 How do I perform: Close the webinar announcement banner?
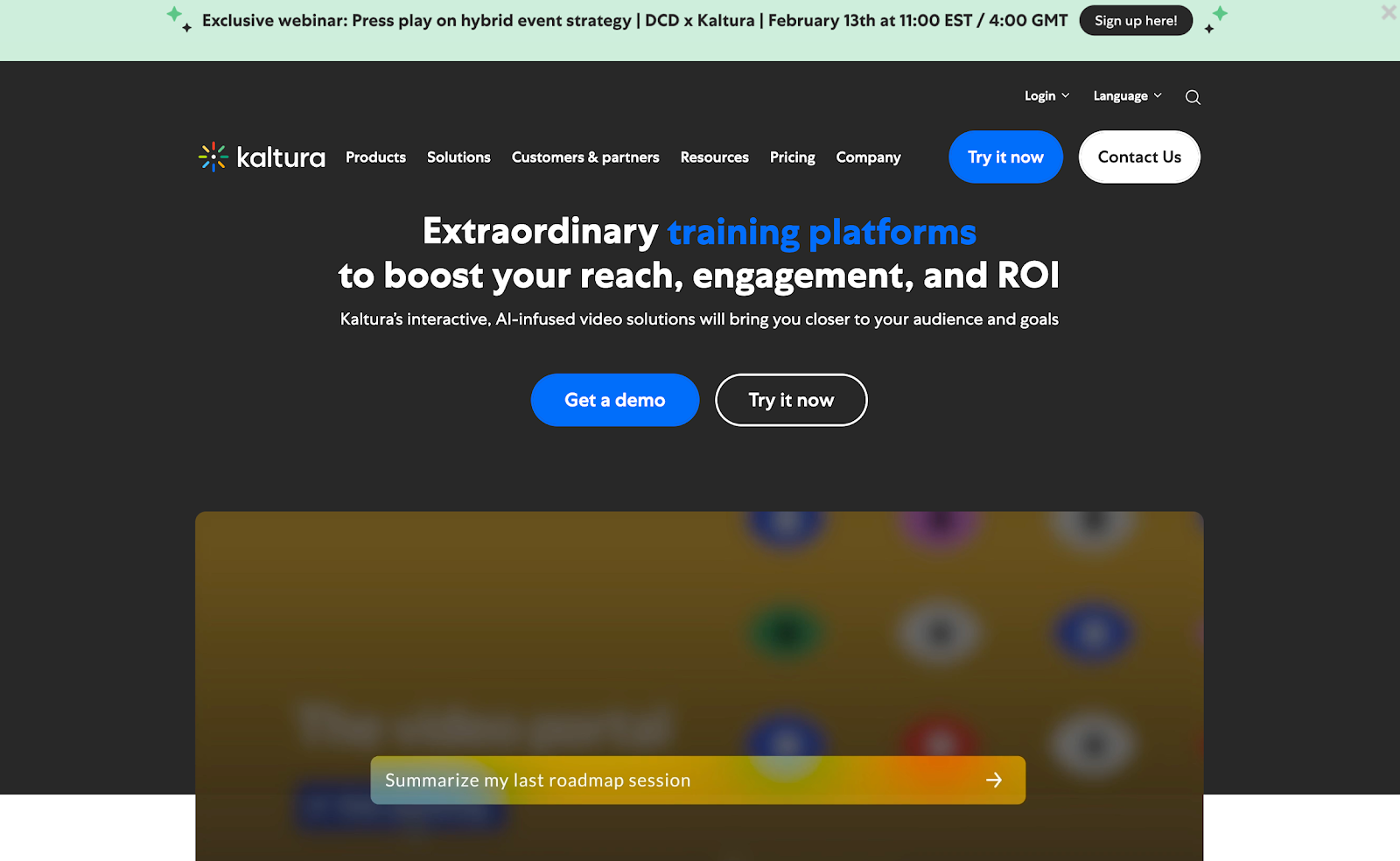tap(1389, 12)
